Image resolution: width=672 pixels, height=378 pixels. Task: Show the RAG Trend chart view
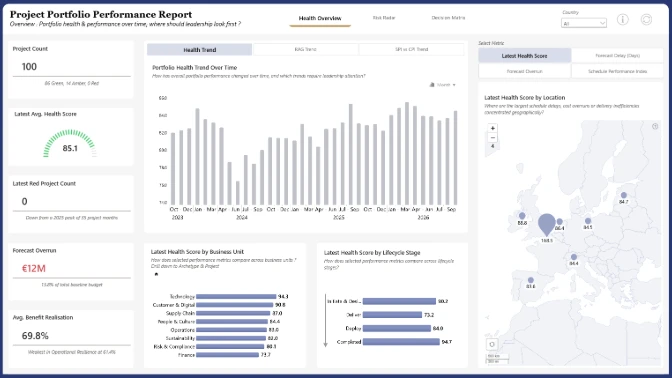coord(305,49)
